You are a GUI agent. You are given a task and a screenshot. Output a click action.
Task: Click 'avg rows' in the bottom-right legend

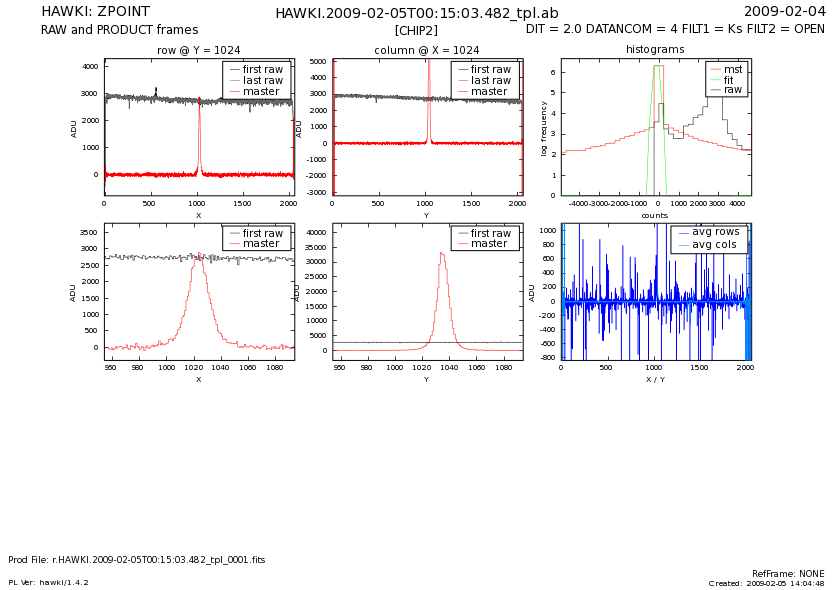715,232
